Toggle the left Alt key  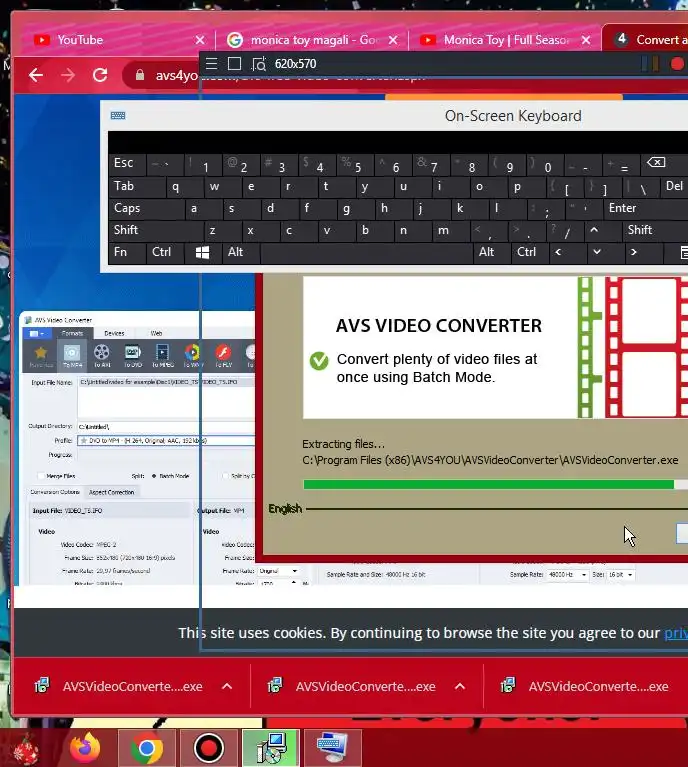[241, 252]
